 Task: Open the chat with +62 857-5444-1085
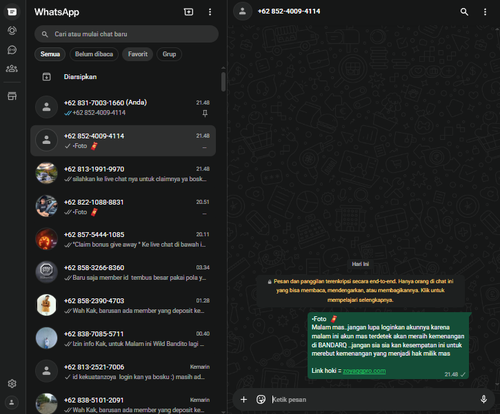123,239
